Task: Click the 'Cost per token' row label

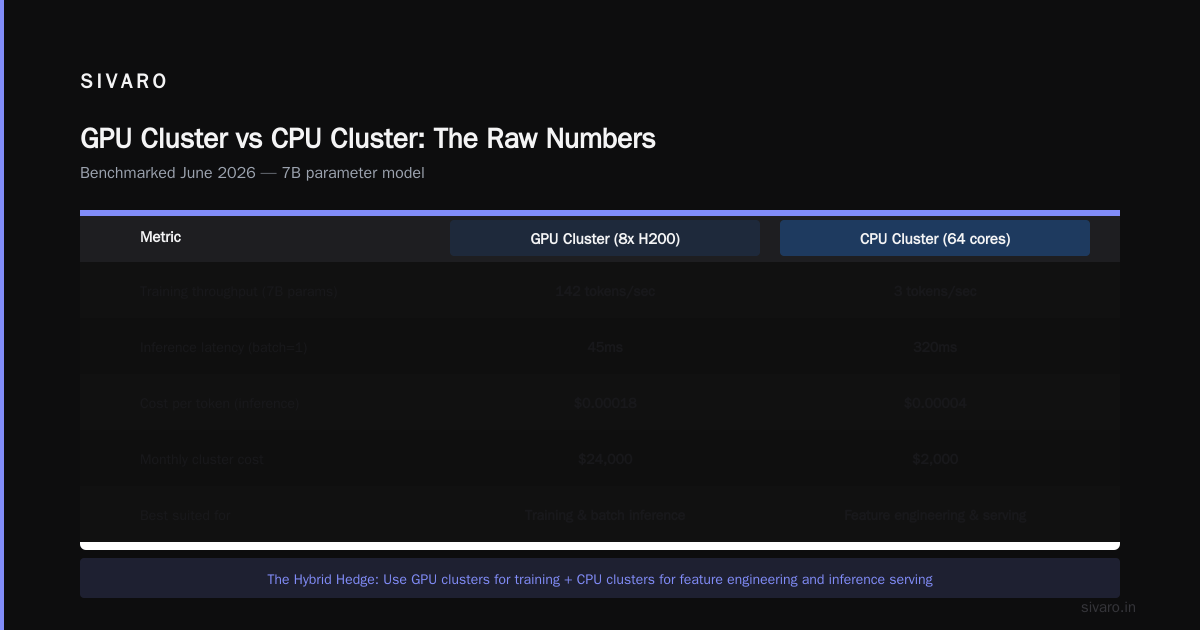Action: [x=221, y=403]
